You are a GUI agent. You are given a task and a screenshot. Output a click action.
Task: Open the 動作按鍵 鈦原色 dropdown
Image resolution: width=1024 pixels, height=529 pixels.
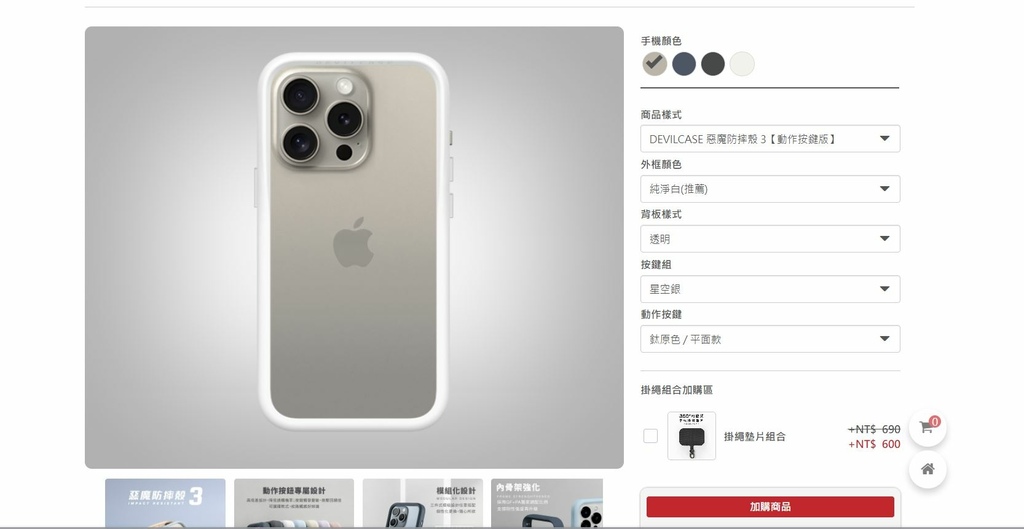[770, 339]
